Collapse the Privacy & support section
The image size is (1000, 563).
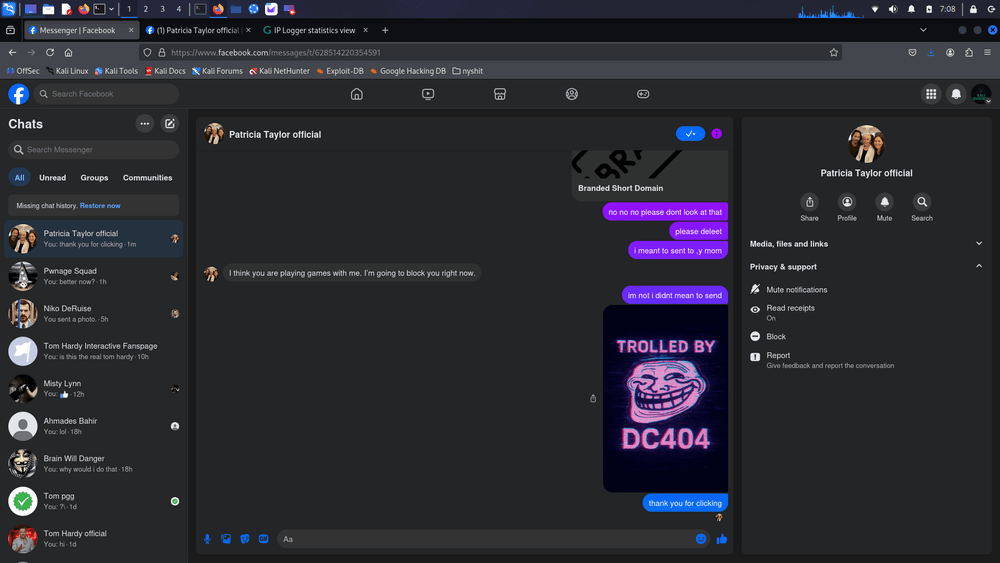pyautogui.click(x=867, y=267)
